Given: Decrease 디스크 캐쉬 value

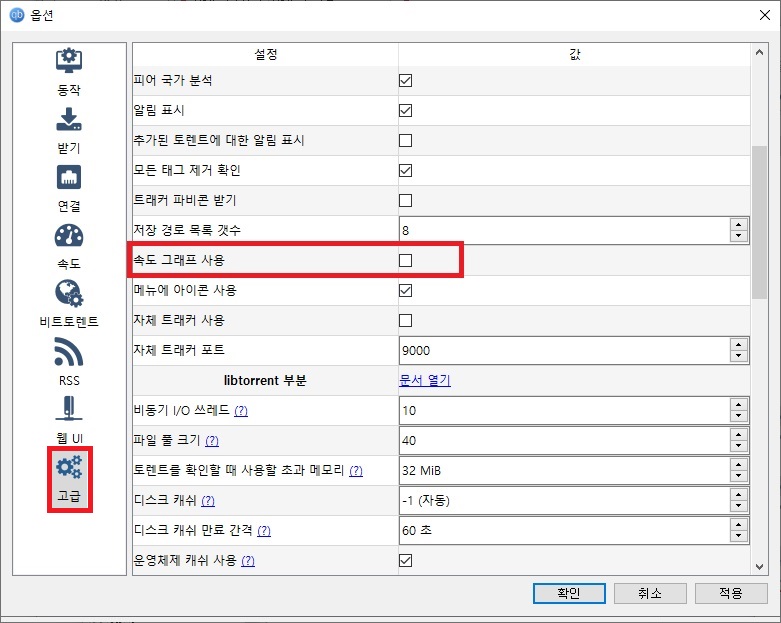Looking at the screenshot, I should (x=739, y=506).
